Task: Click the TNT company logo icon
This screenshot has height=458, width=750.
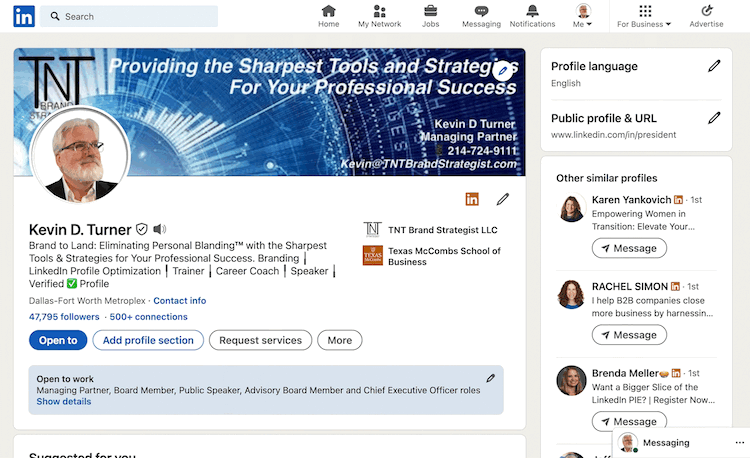Action: (x=373, y=229)
